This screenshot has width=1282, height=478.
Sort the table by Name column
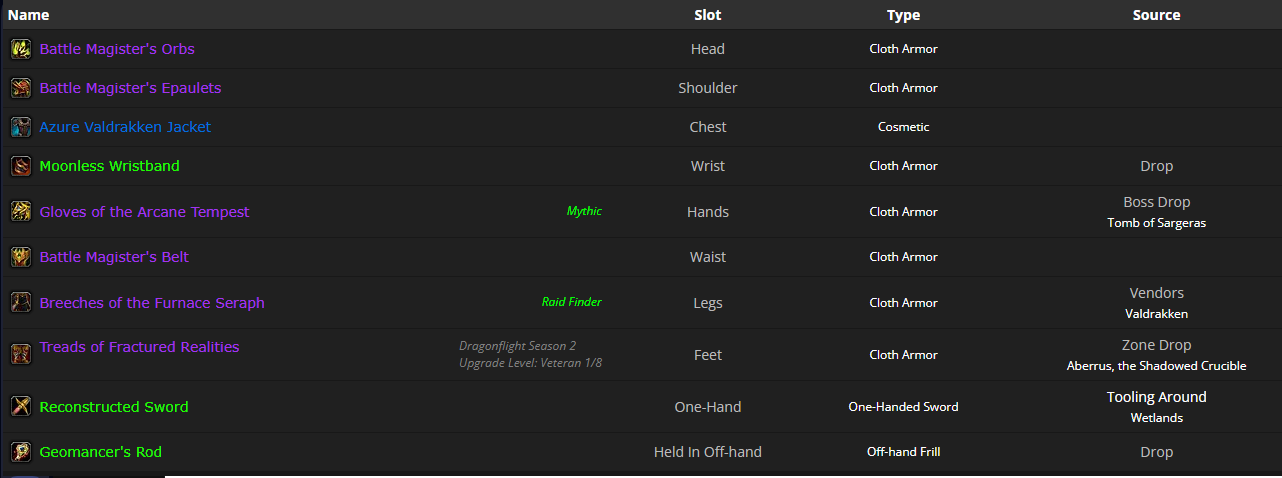[x=28, y=15]
